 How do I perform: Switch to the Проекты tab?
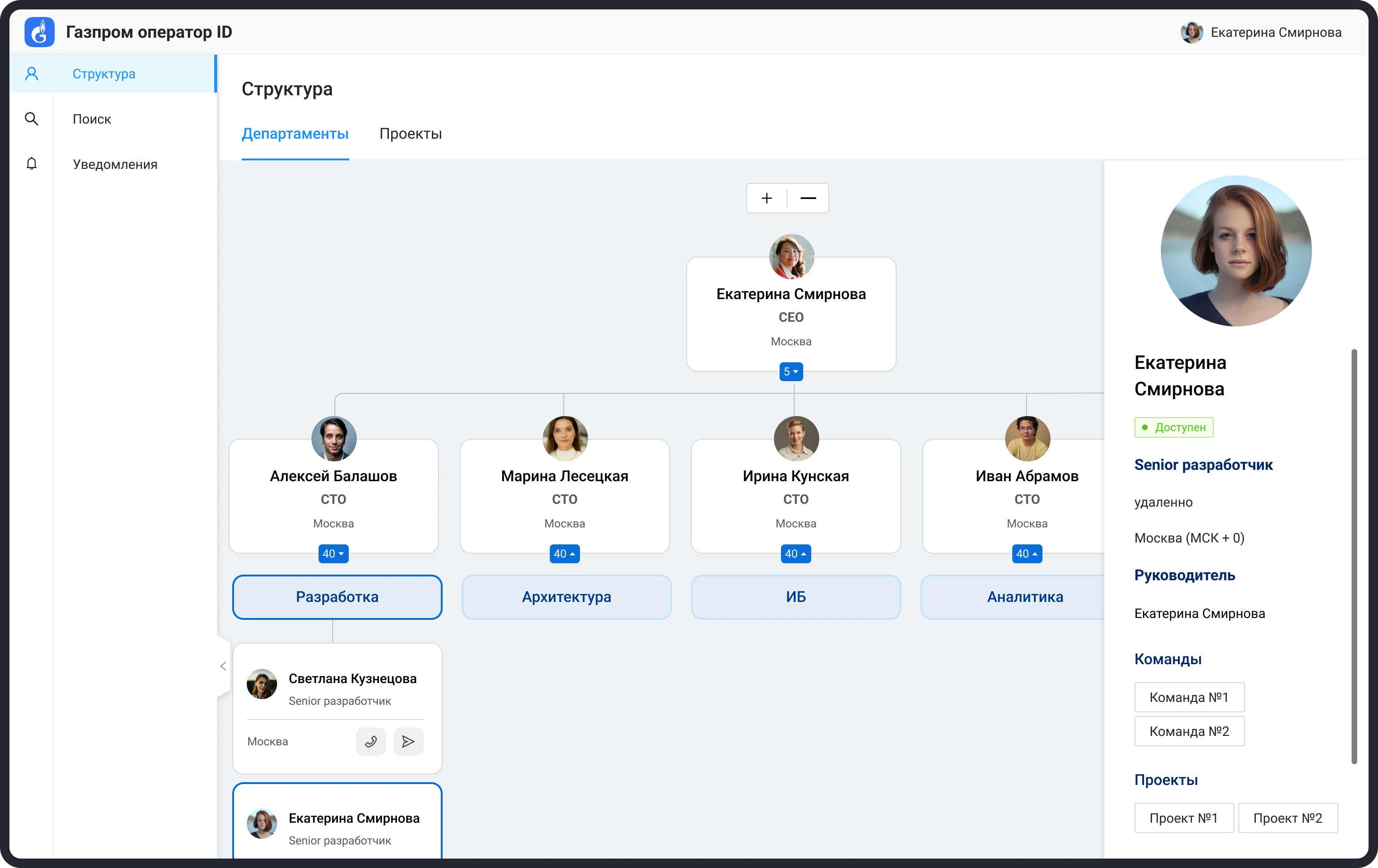click(411, 134)
